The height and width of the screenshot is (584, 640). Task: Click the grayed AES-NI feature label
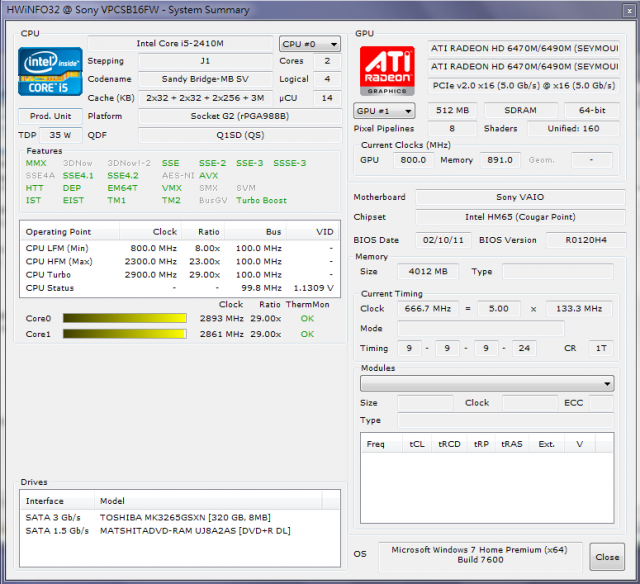tap(178, 176)
